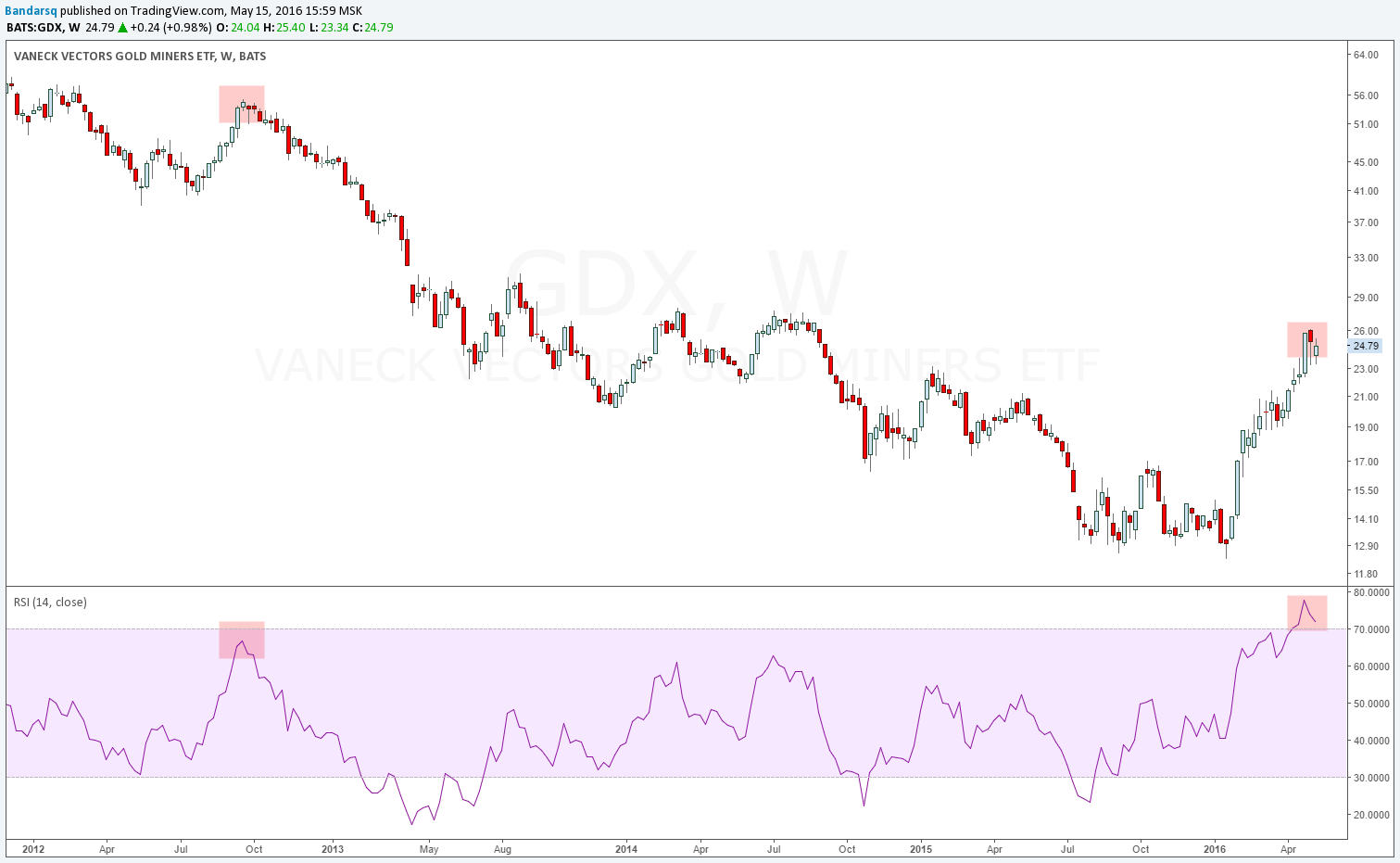
Task: Click the Aug time axis label
Action: tap(502, 849)
